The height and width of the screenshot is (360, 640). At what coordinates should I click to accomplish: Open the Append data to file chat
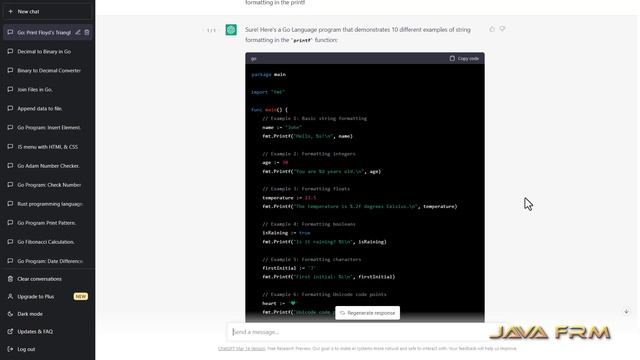[x=47, y=109]
